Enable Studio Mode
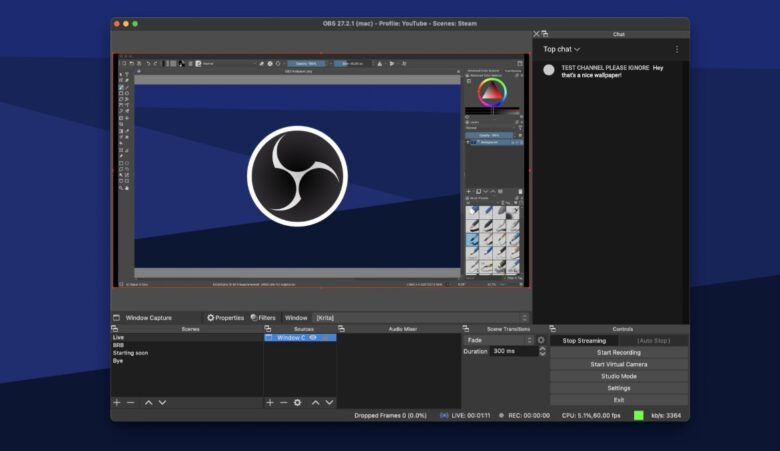 (619, 376)
